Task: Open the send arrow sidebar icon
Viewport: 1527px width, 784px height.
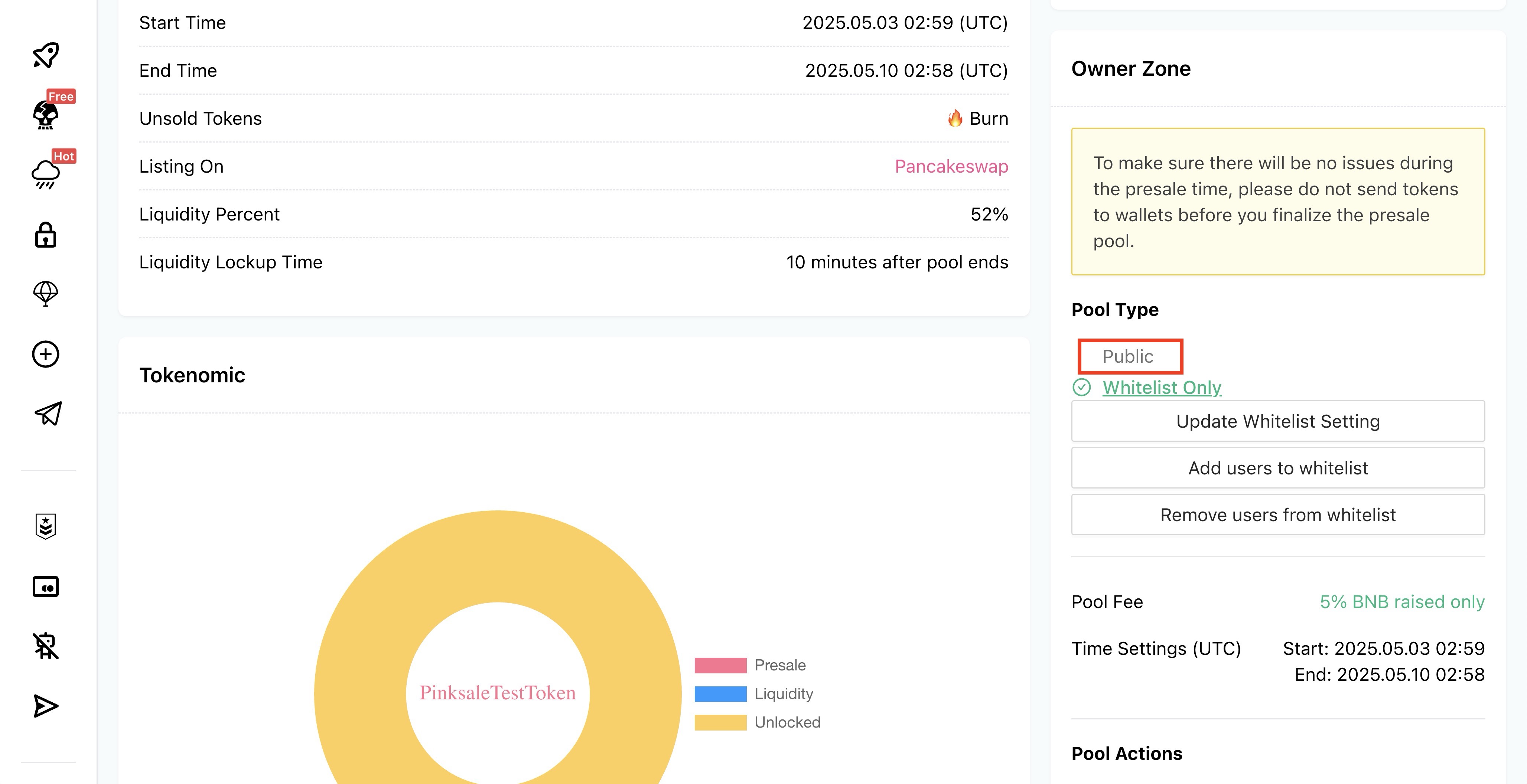Action: pos(46,706)
